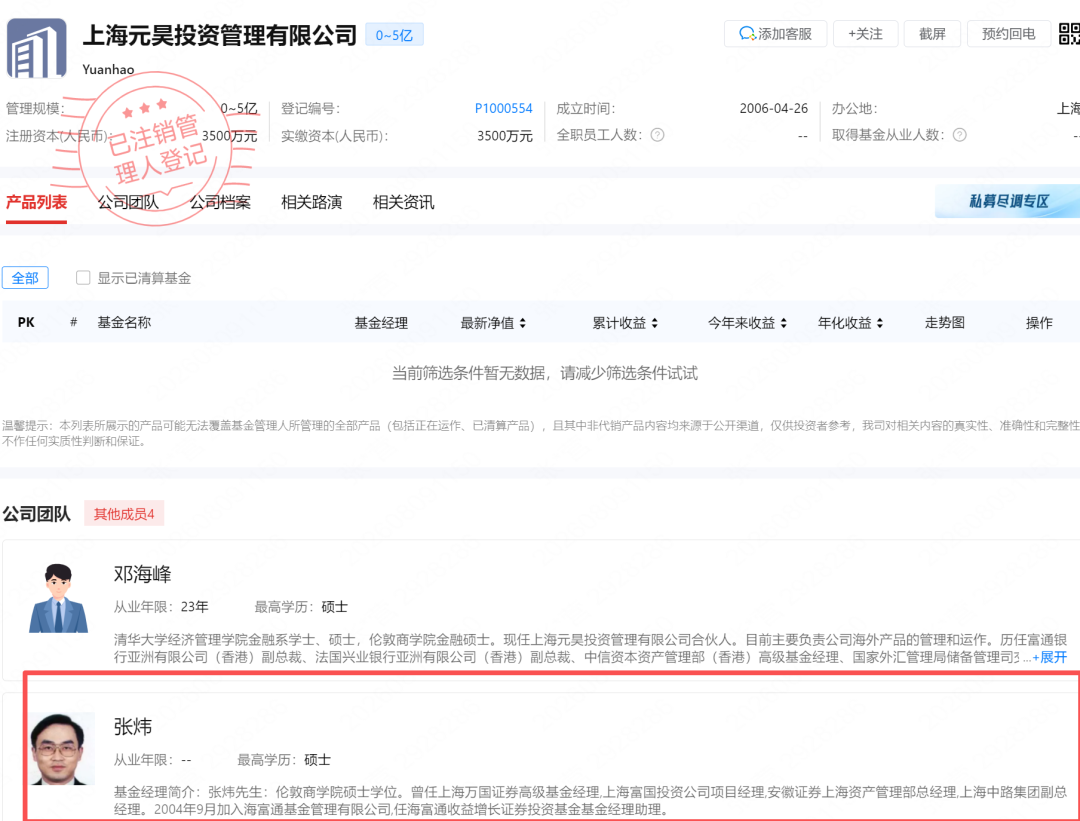
Task: Expand 邓海峰 bio with +展开
Action: point(1049,657)
